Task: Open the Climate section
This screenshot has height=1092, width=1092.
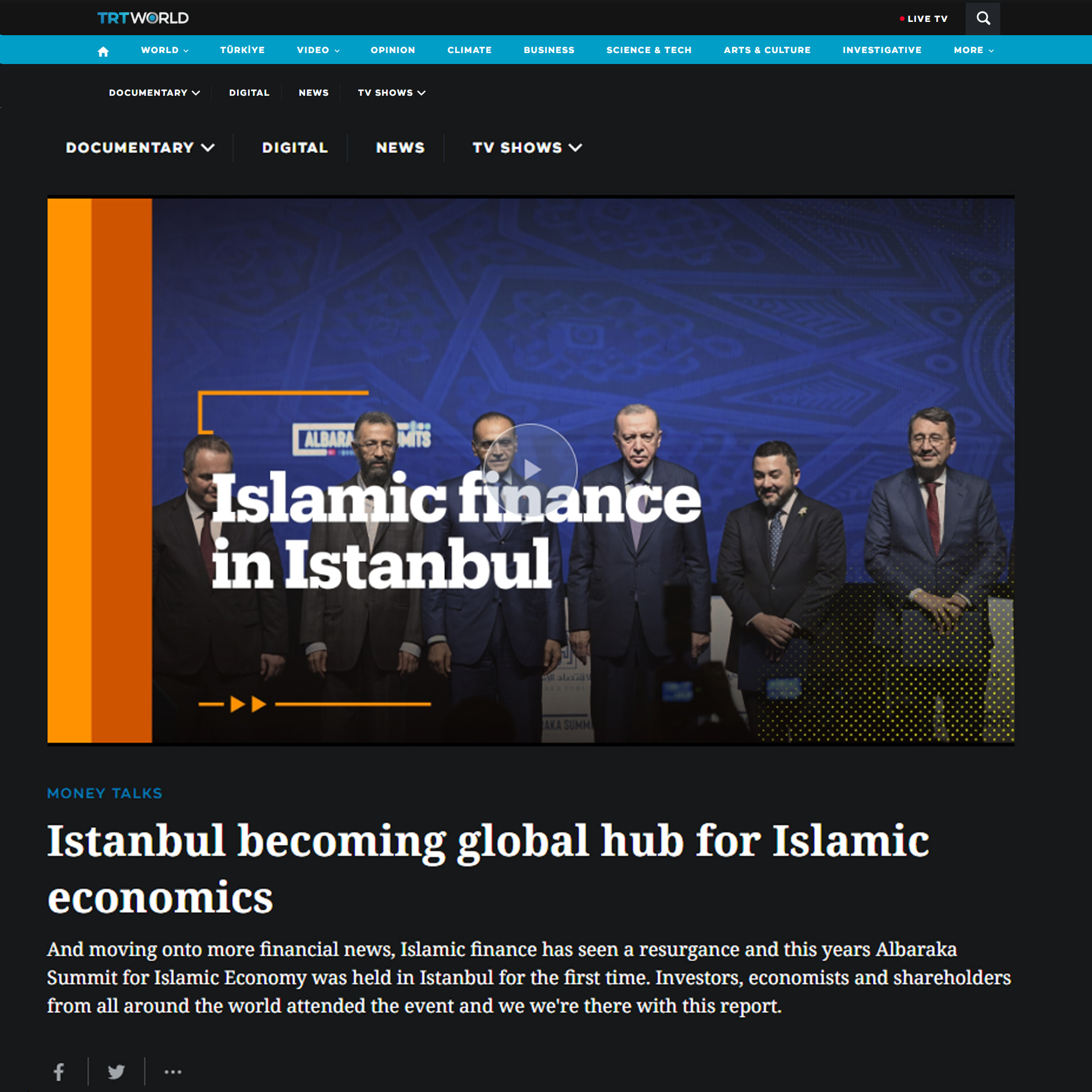Action: click(469, 50)
